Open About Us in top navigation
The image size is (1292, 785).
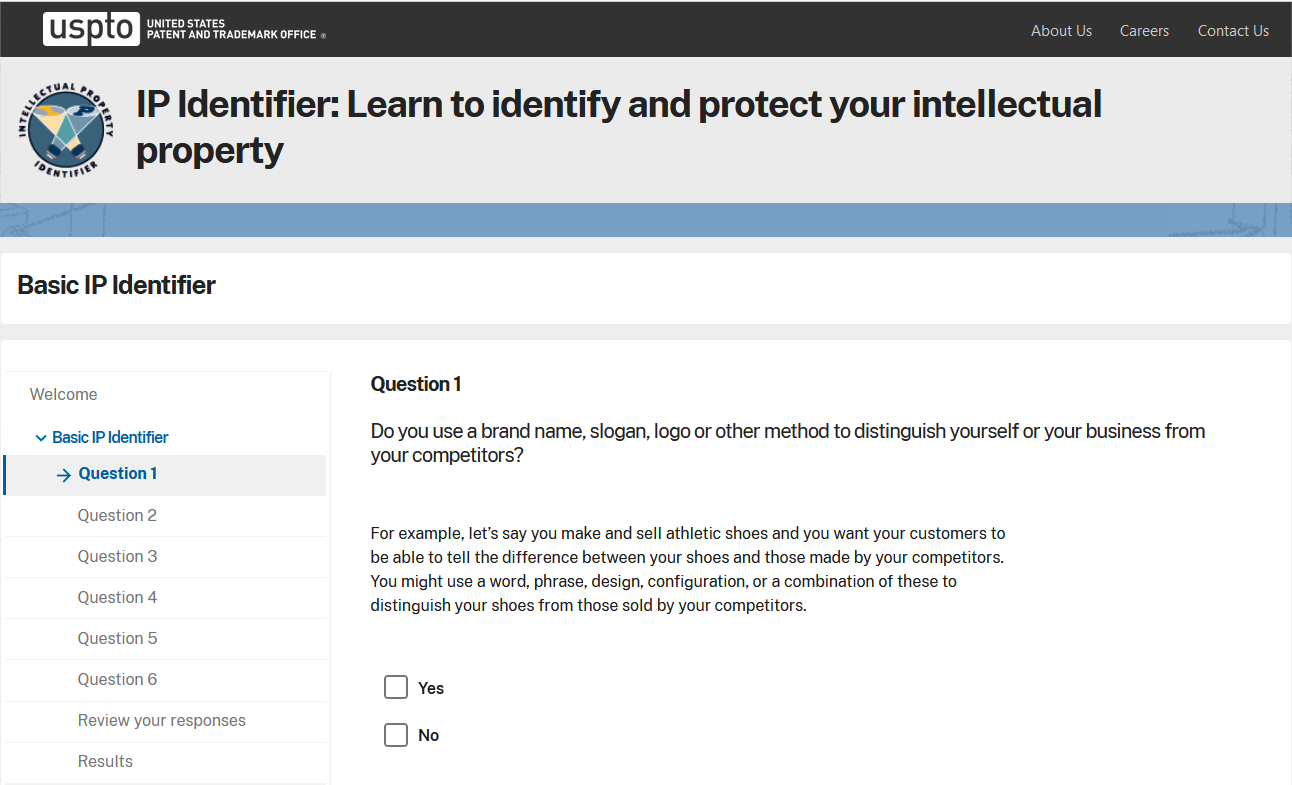tap(1061, 31)
